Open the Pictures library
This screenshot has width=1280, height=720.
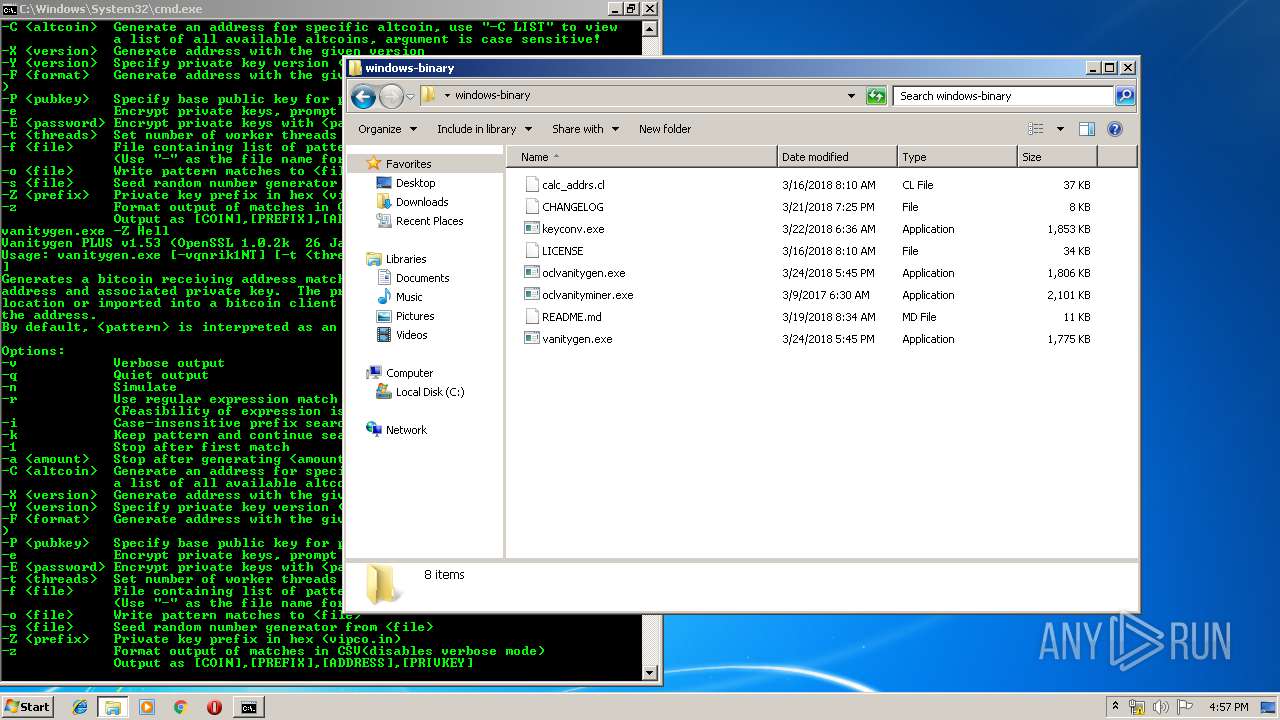(414, 316)
